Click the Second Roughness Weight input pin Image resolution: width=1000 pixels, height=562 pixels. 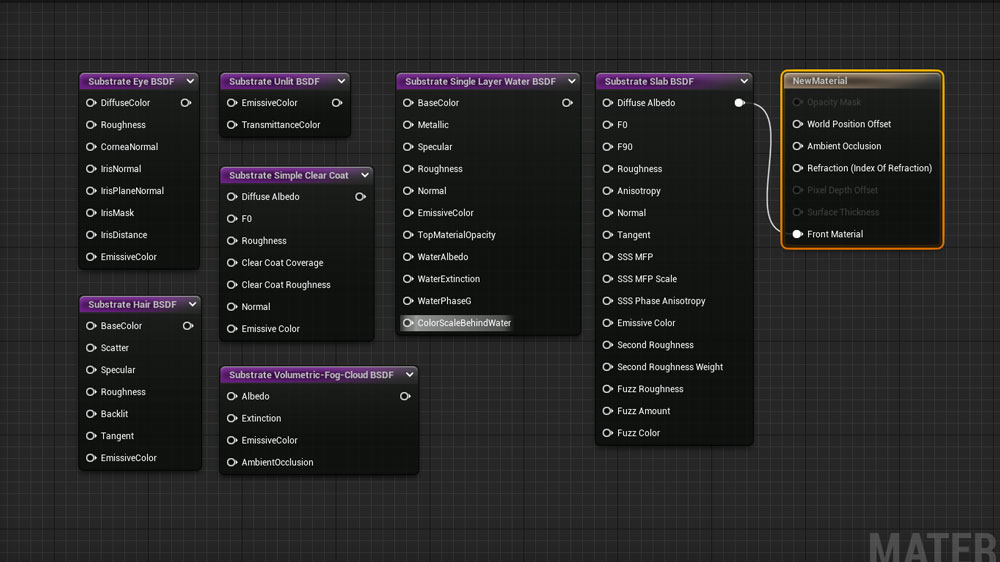(x=608, y=367)
